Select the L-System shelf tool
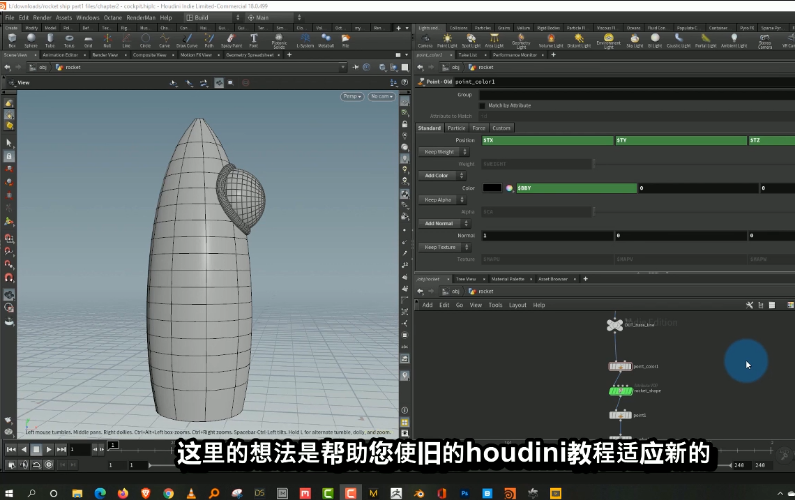This screenshot has height=500, width=795. (305, 41)
